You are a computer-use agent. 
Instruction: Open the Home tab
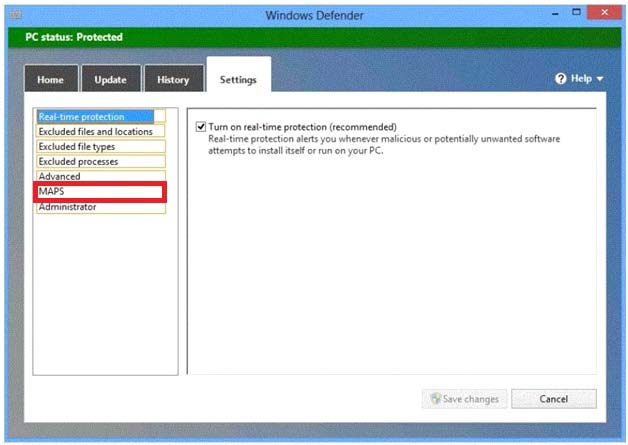pos(51,79)
